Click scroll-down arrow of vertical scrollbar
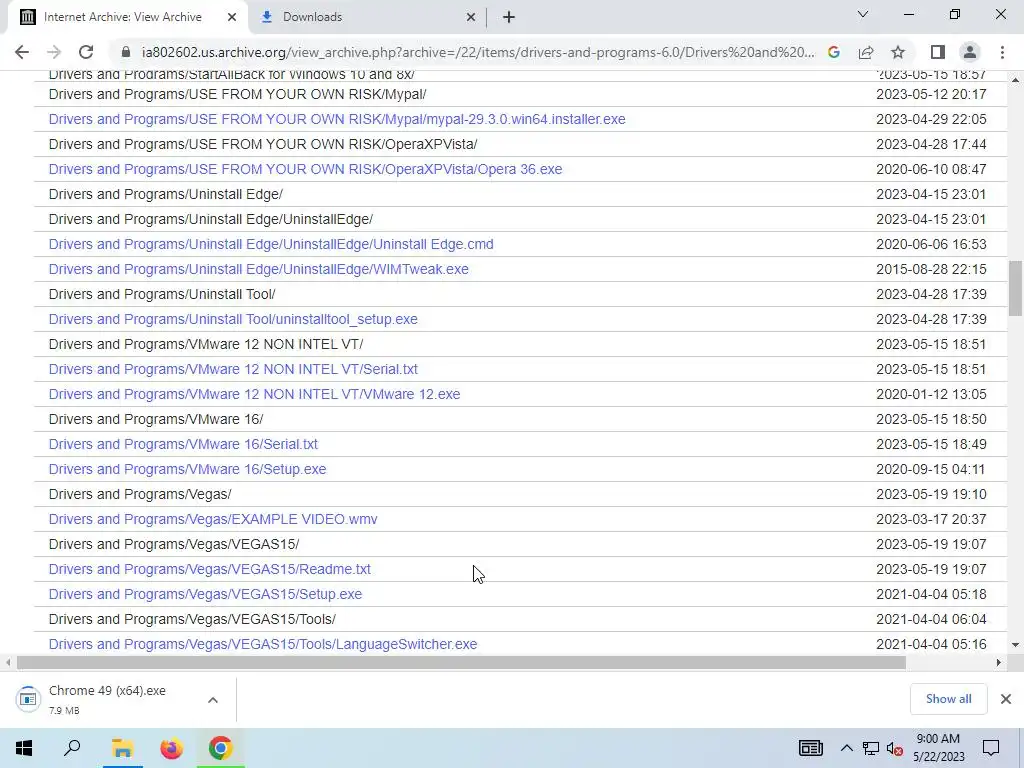The width and height of the screenshot is (1024, 768). tap(1015, 645)
